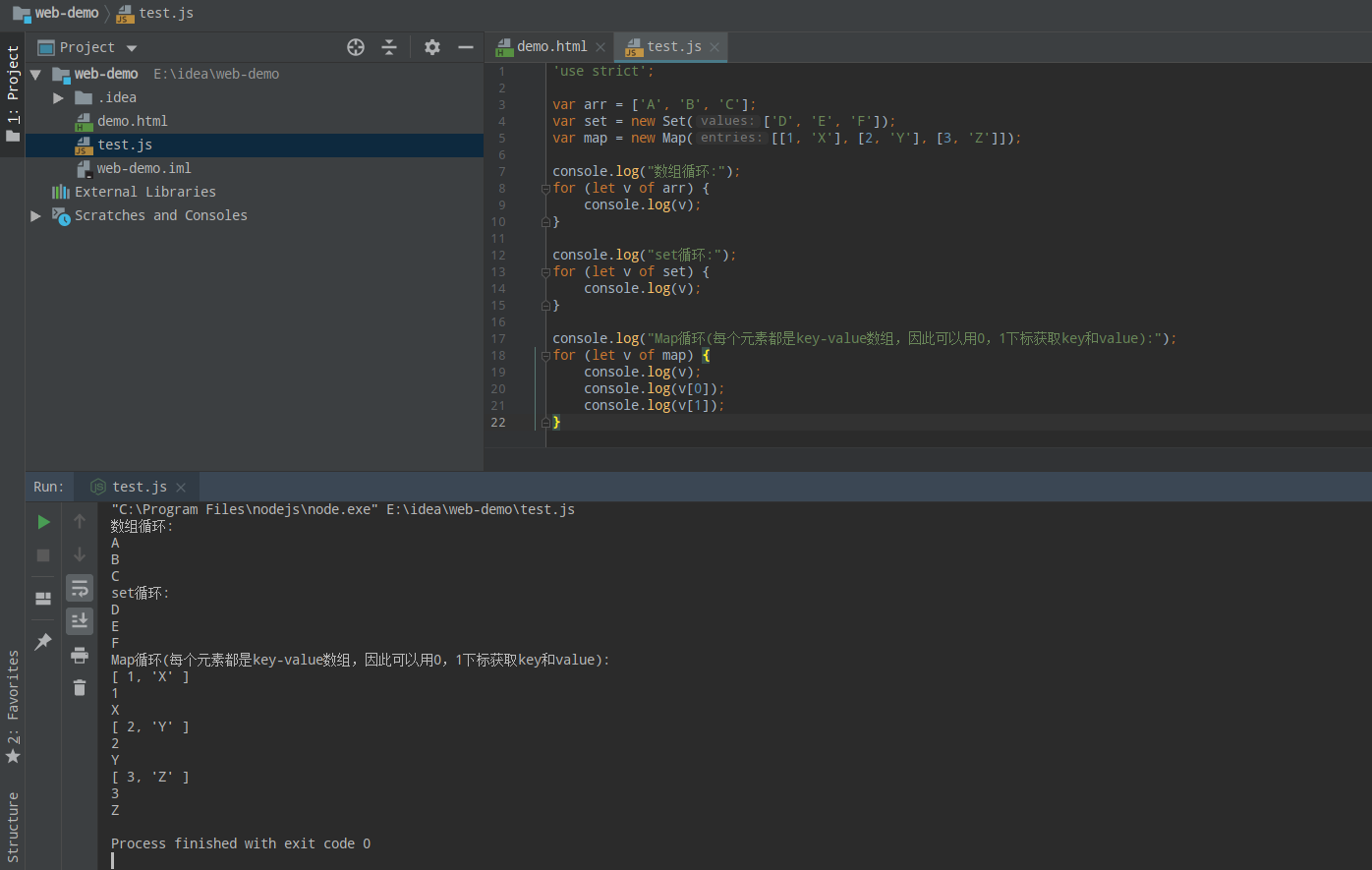
Task: Click console.log(v[1]) on line 21
Action: 654,405
